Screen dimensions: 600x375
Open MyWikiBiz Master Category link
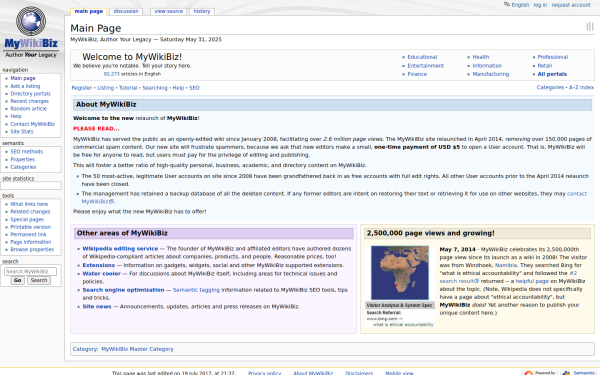[137, 349]
